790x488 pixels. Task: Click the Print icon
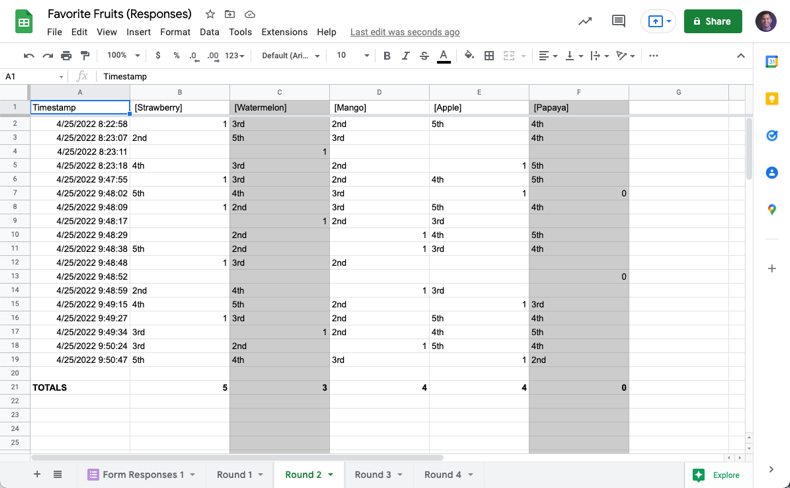66,56
